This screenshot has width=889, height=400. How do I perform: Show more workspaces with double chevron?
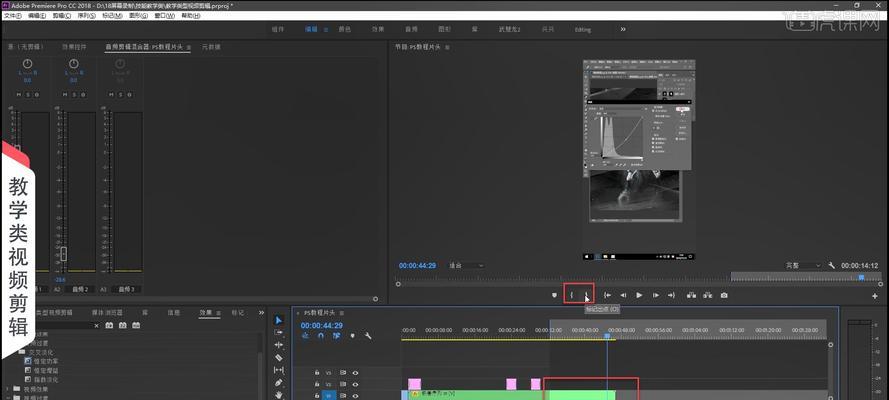(x=623, y=29)
